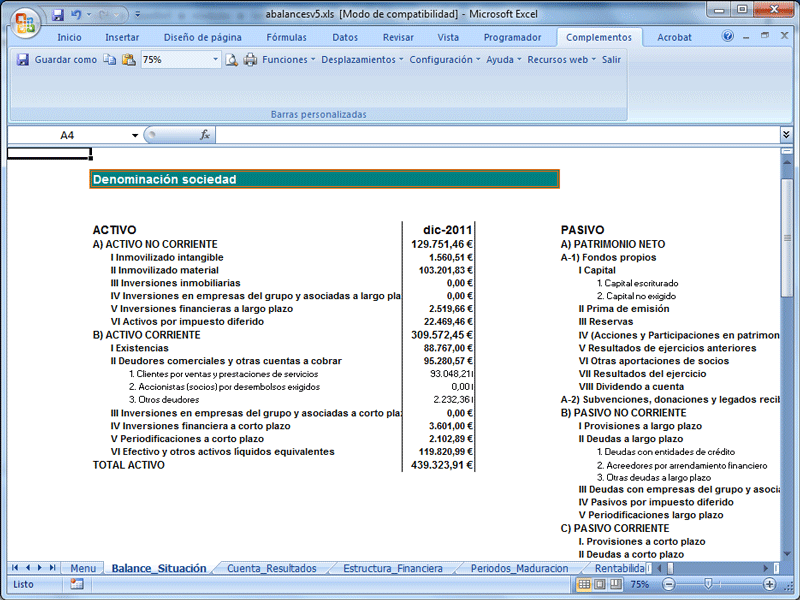Viewport: 800px width, 600px height.
Task: Open the Acrobat ribbon tab
Action: pyautogui.click(x=674, y=37)
